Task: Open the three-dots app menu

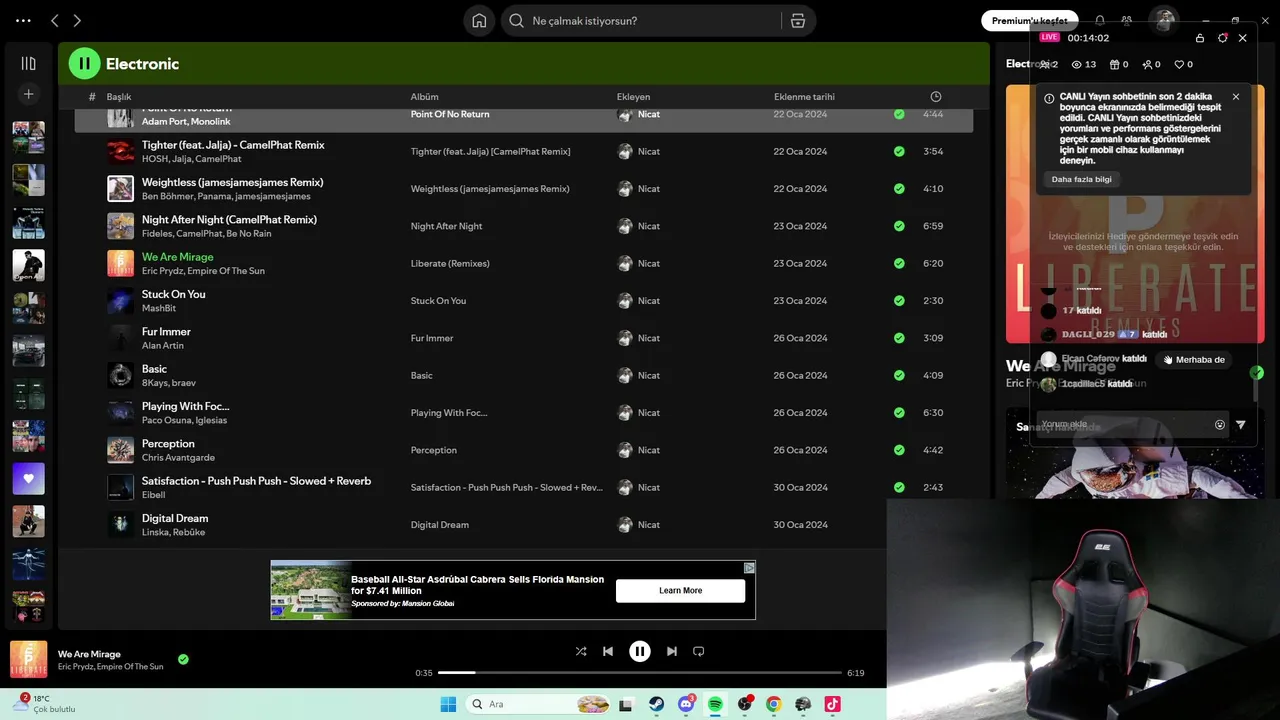Action: click(x=23, y=21)
